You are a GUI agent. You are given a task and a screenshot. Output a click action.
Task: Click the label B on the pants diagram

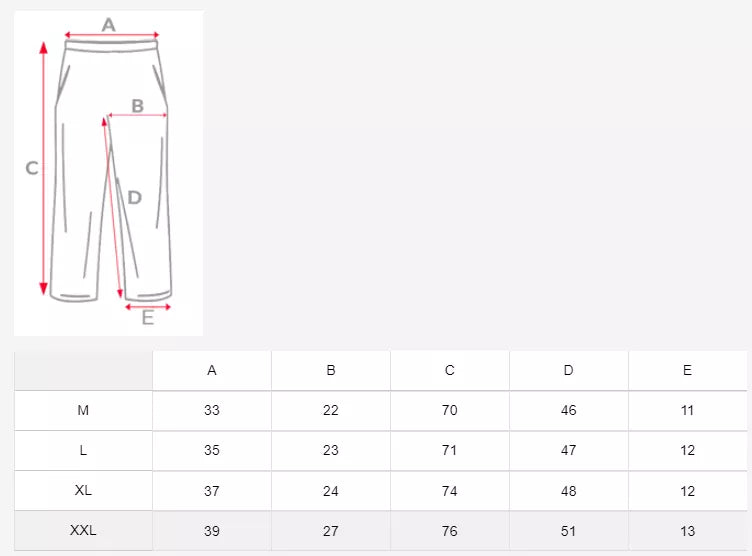pos(138,105)
